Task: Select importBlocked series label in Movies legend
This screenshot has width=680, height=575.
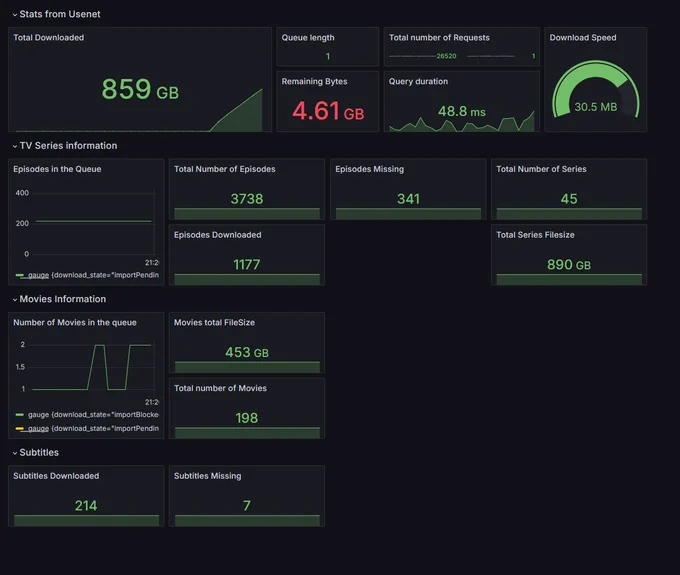Action: [x=93, y=415]
